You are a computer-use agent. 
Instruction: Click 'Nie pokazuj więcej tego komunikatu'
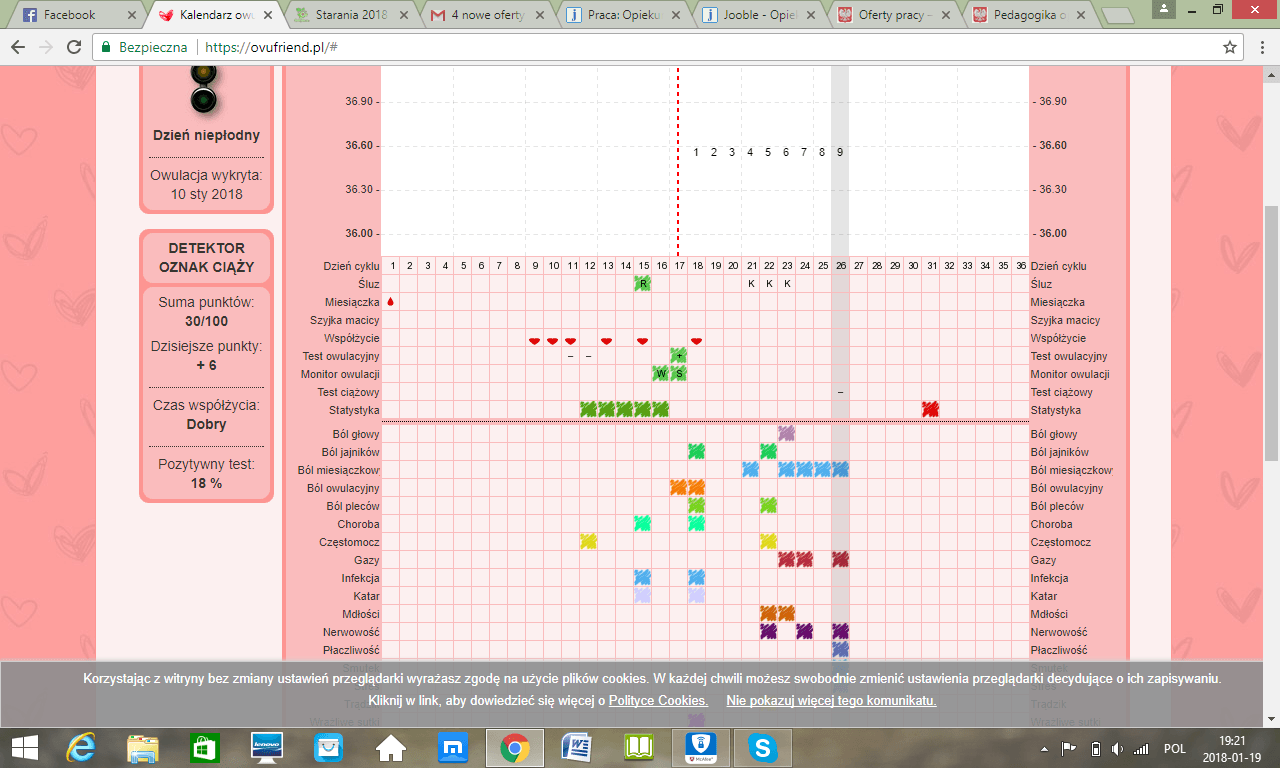click(x=831, y=701)
